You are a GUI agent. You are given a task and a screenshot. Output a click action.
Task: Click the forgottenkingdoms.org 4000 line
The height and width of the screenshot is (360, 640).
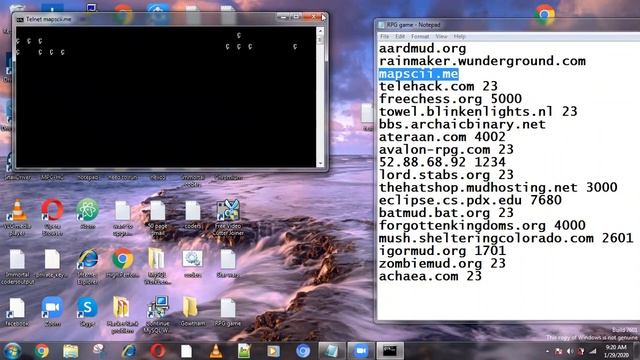pyautogui.click(x=482, y=226)
